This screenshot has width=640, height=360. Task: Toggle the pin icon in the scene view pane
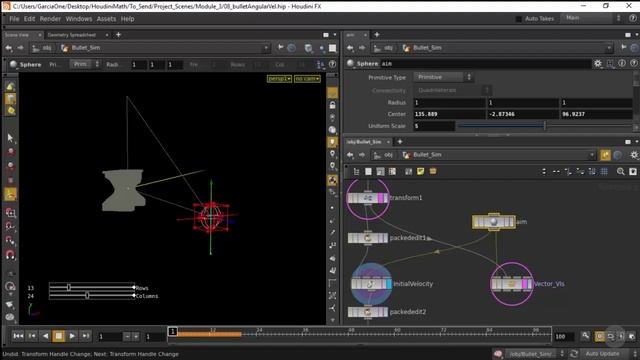280,48
